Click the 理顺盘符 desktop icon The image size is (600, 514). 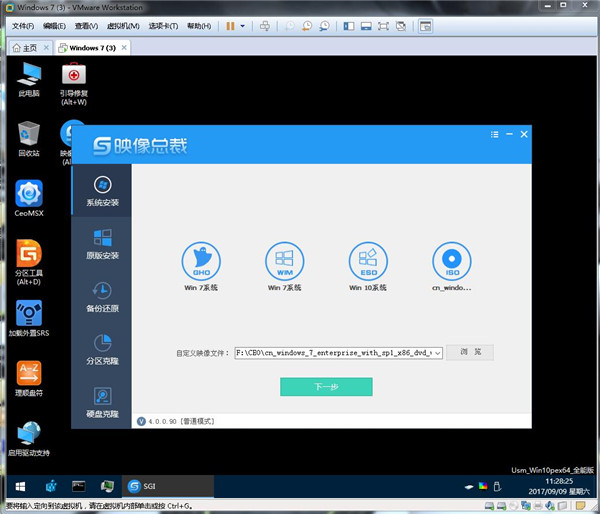coord(29,379)
